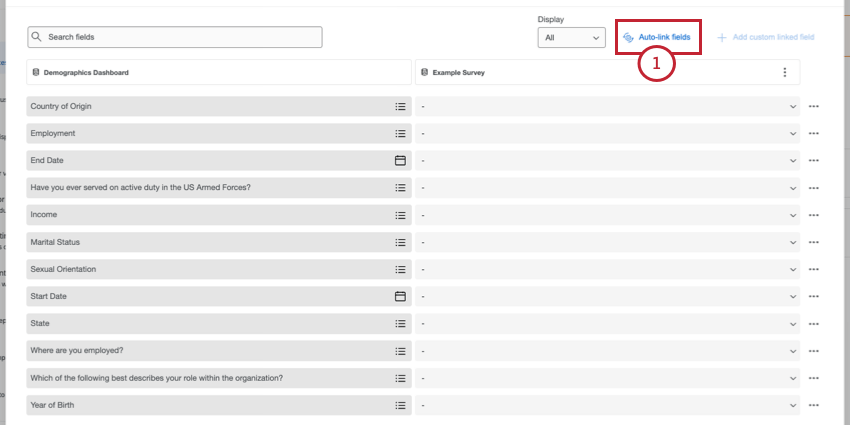Select the Demographics Dashboard column header
The height and width of the screenshot is (425, 850).
pos(218,72)
